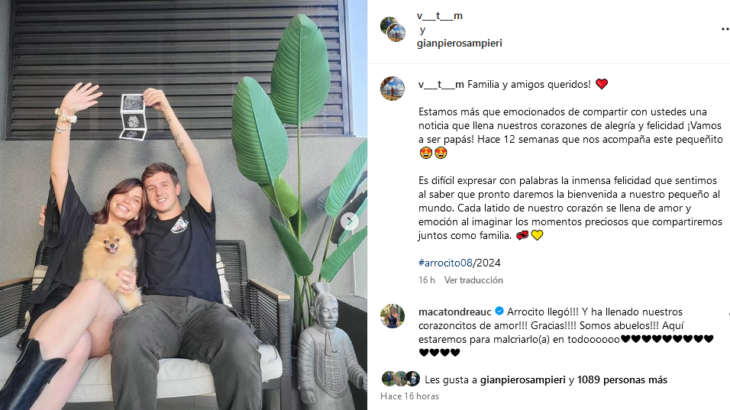Advance to the next photo in carousel
The width and height of the screenshot is (730, 410).
(x=350, y=222)
